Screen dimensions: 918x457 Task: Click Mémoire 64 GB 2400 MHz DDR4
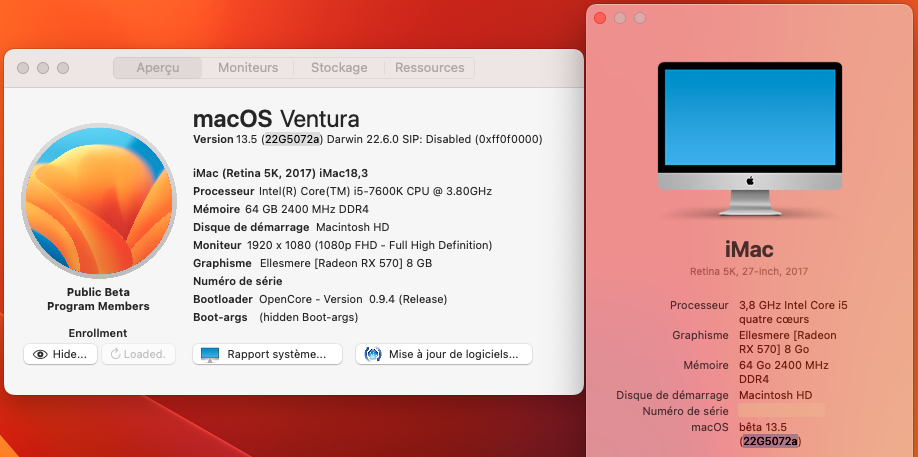coord(281,209)
